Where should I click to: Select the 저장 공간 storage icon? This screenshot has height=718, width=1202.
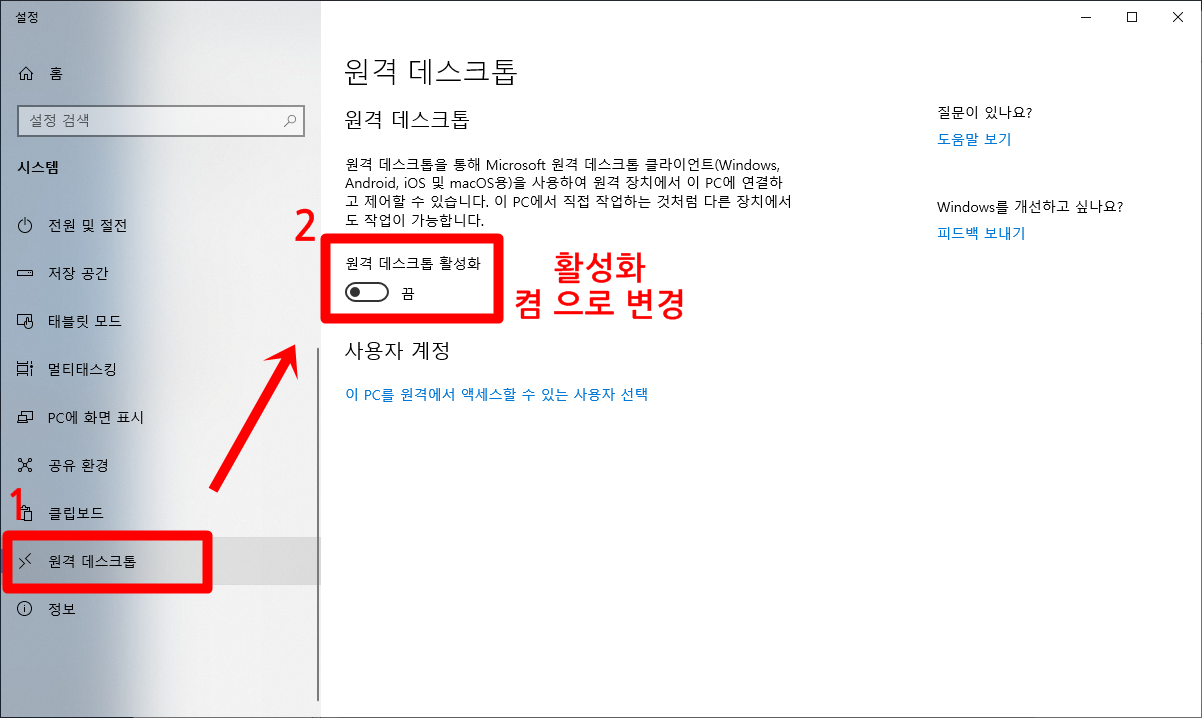[x=26, y=273]
